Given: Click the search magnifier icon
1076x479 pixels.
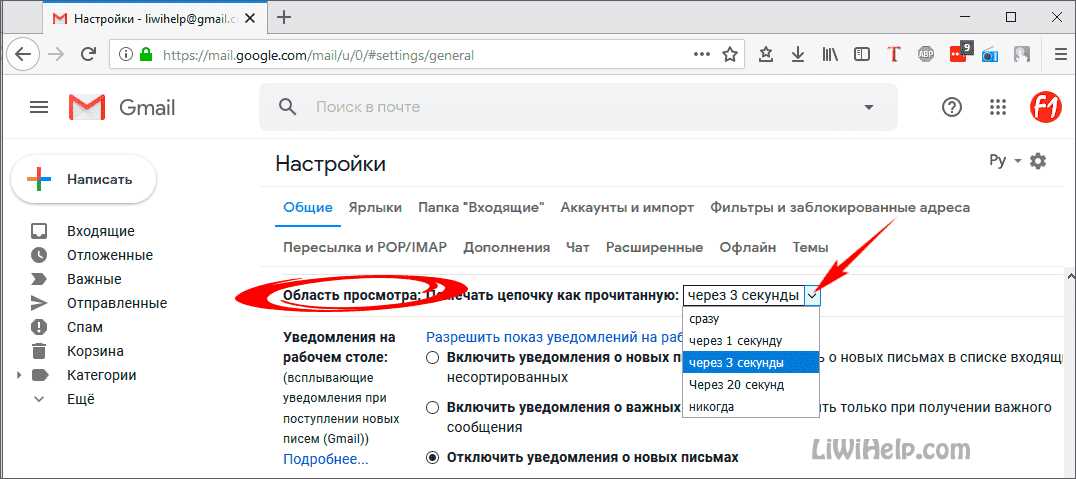Looking at the screenshot, I should [x=288, y=107].
